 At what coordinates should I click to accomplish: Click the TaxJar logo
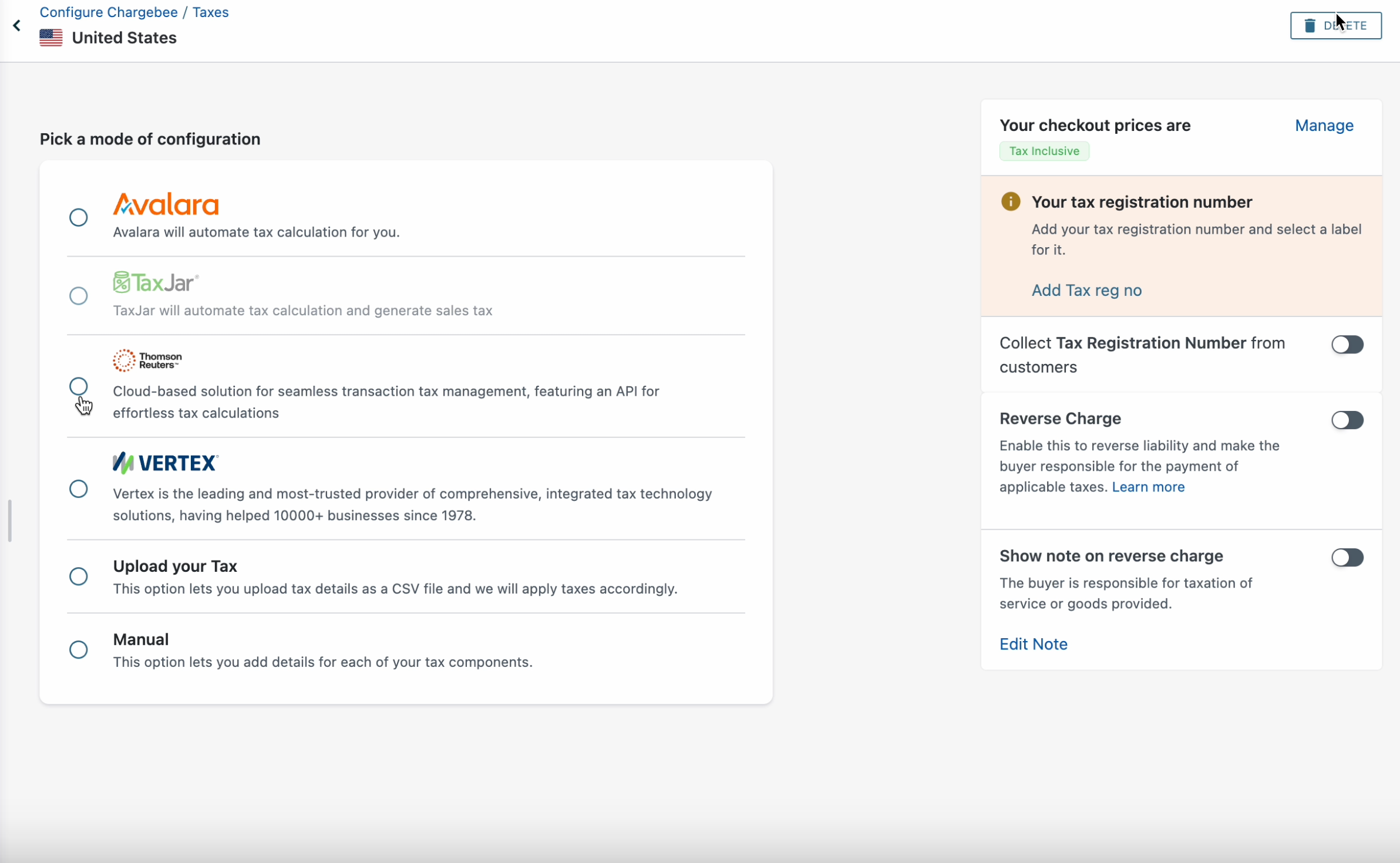[156, 282]
